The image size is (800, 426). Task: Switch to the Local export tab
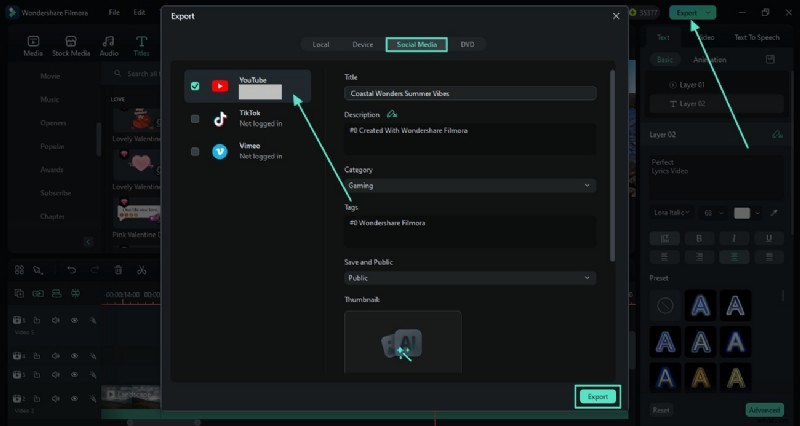pos(321,45)
